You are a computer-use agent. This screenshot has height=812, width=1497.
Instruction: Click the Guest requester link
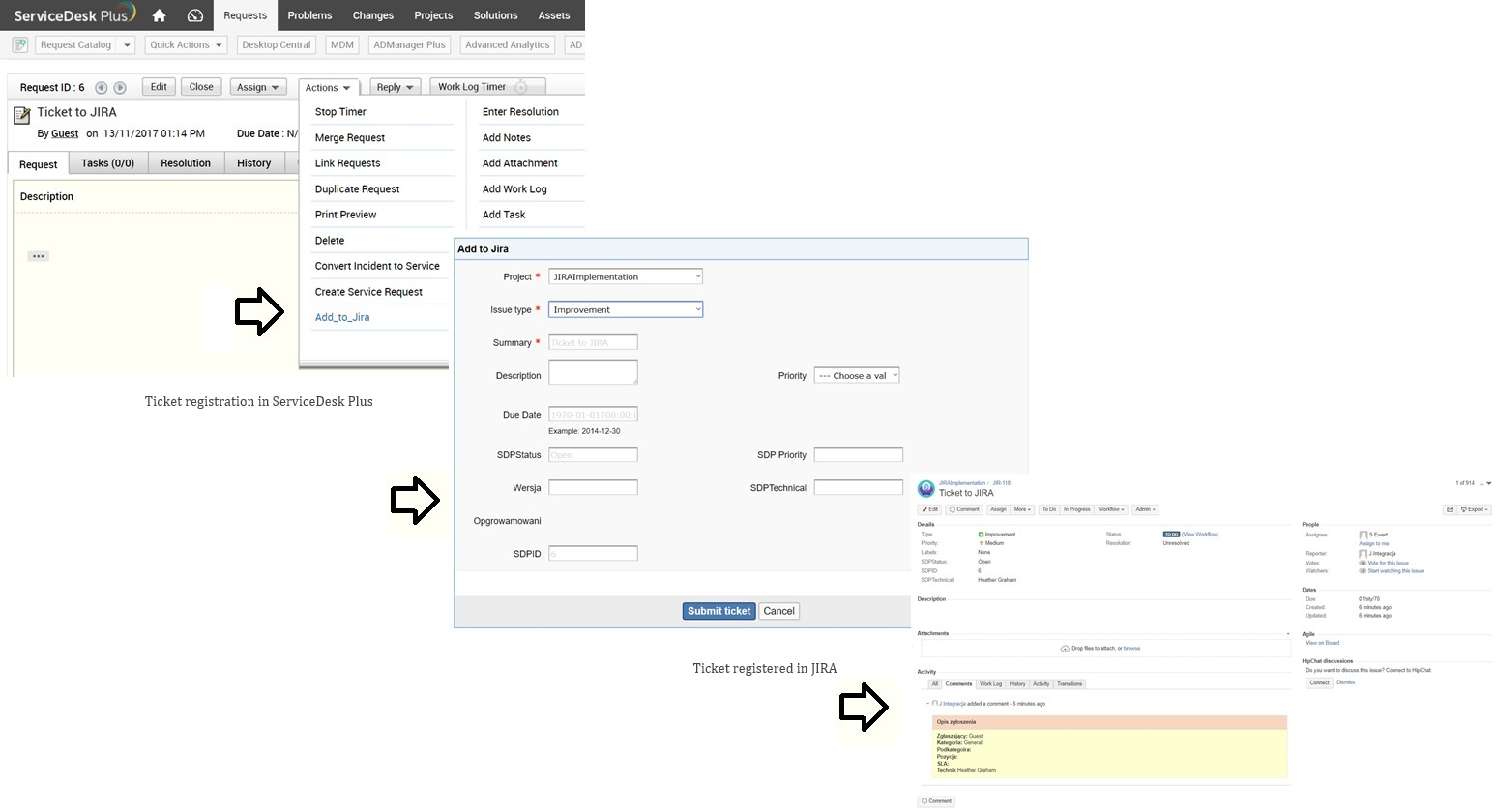point(65,133)
